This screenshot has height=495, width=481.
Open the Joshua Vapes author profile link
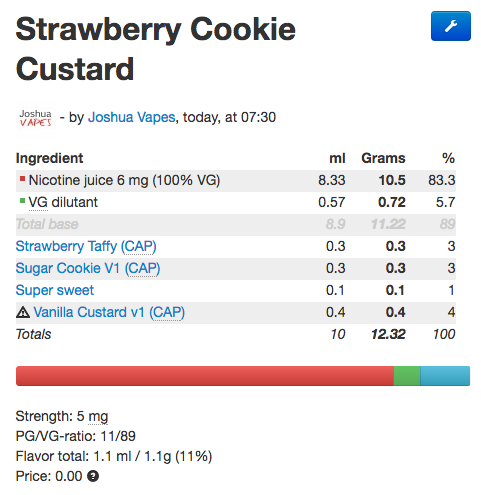(x=131, y=117)
